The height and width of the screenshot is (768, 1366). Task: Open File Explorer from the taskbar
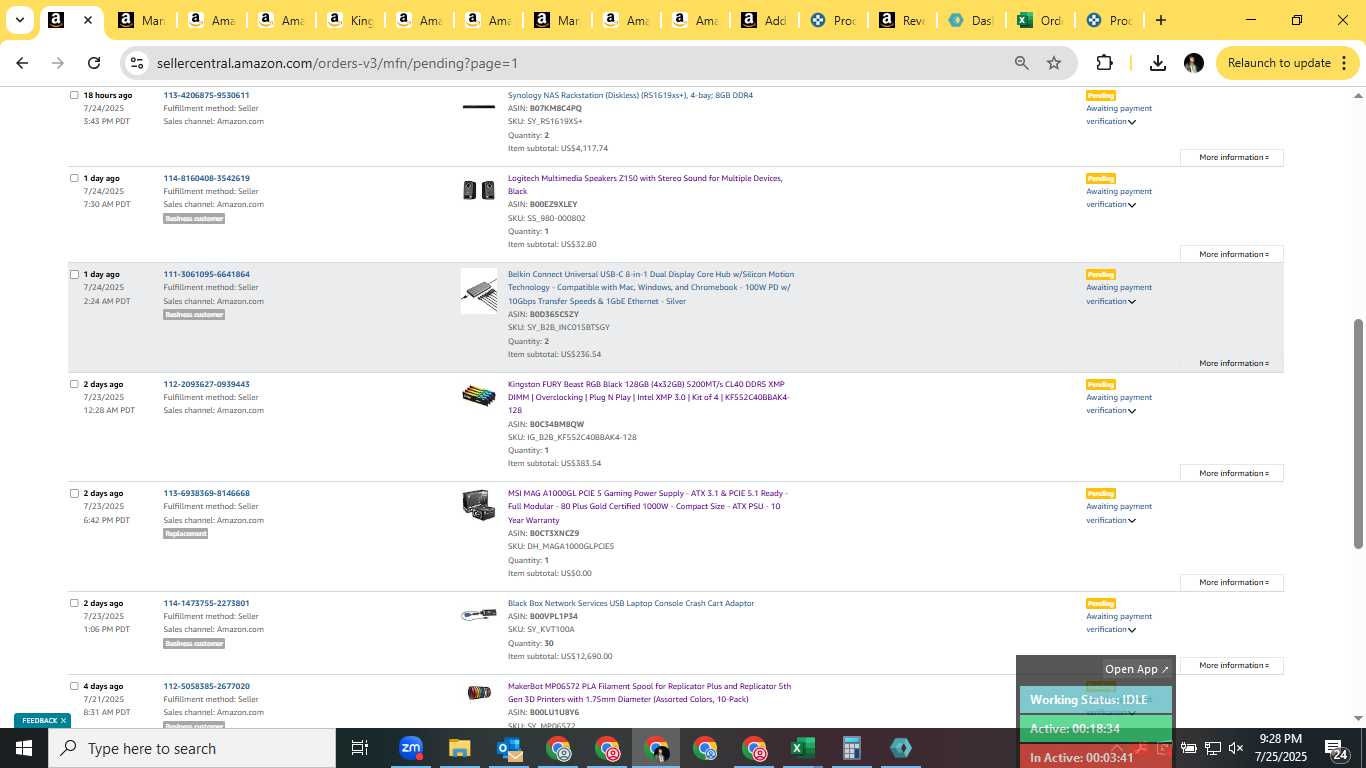[459, 748]
